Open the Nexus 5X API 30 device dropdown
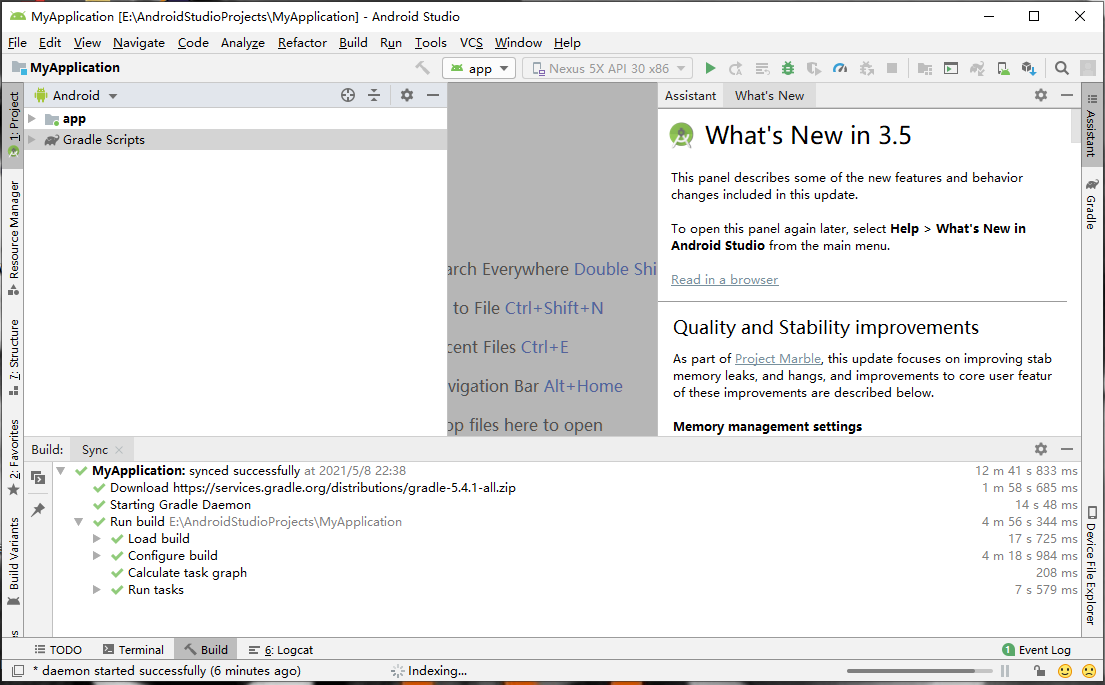 607,68
